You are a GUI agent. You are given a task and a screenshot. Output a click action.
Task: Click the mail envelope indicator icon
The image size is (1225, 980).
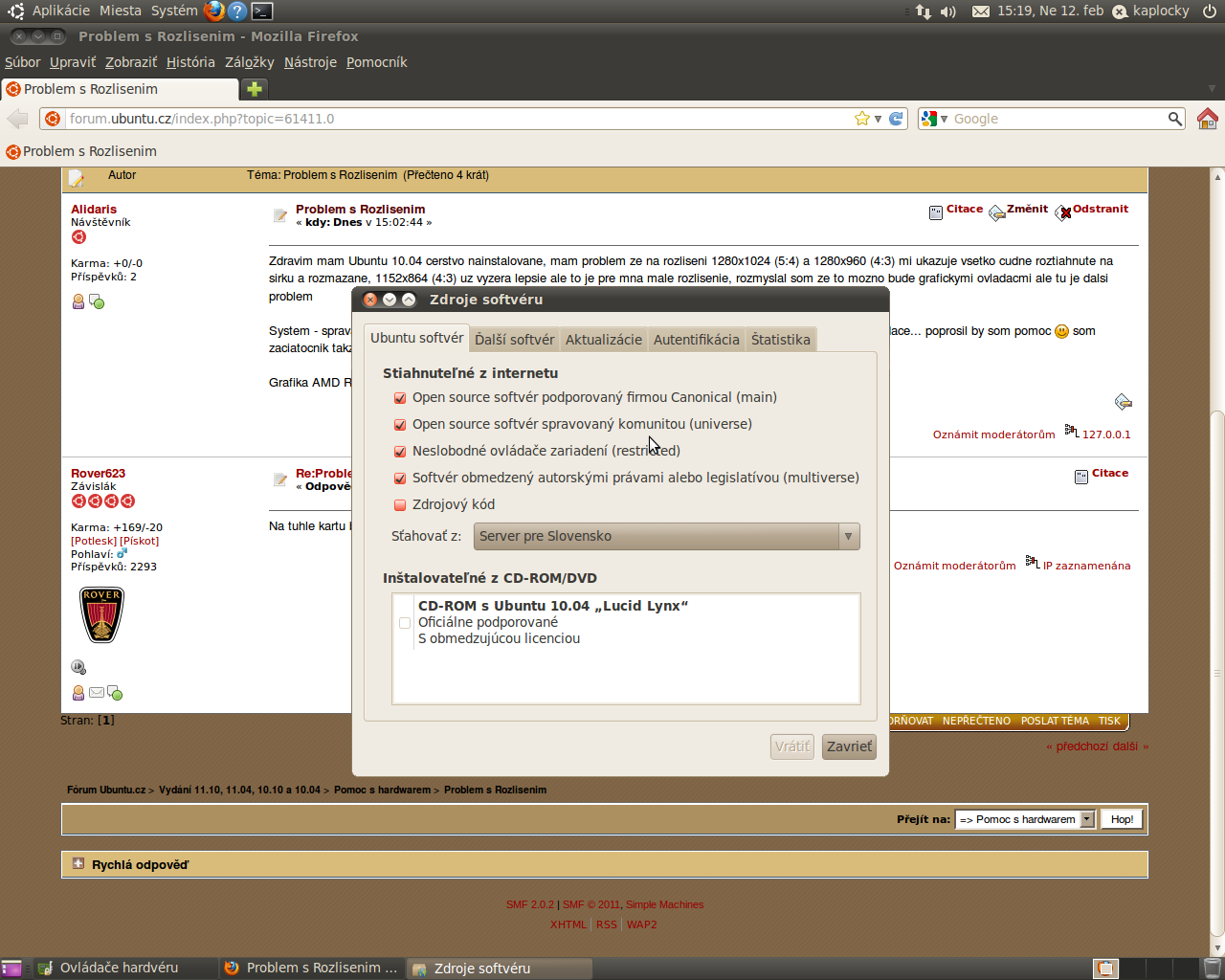pos(981,11)
